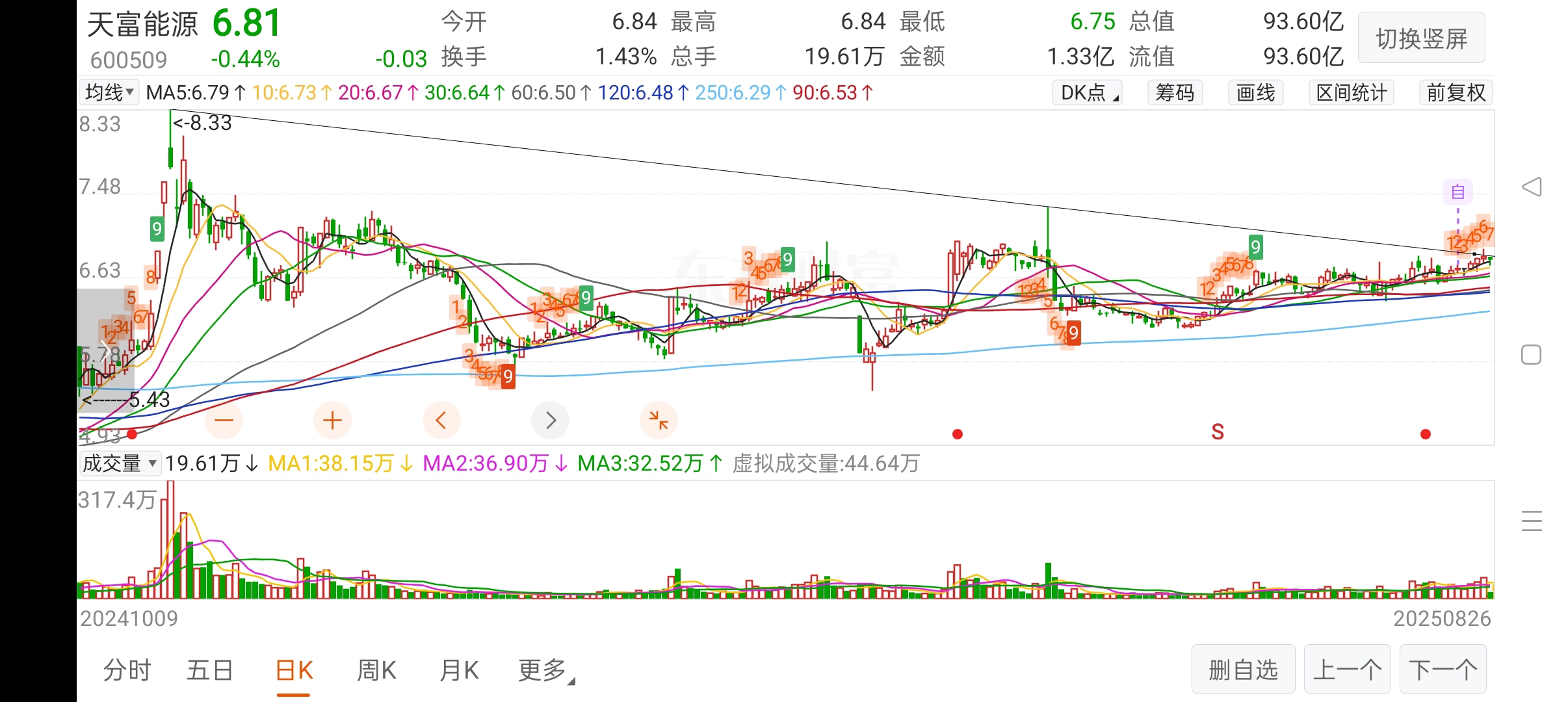Select the 周K tab
Image resolution: width=1568 pixels, height=702 pixels.
[376, 670]
